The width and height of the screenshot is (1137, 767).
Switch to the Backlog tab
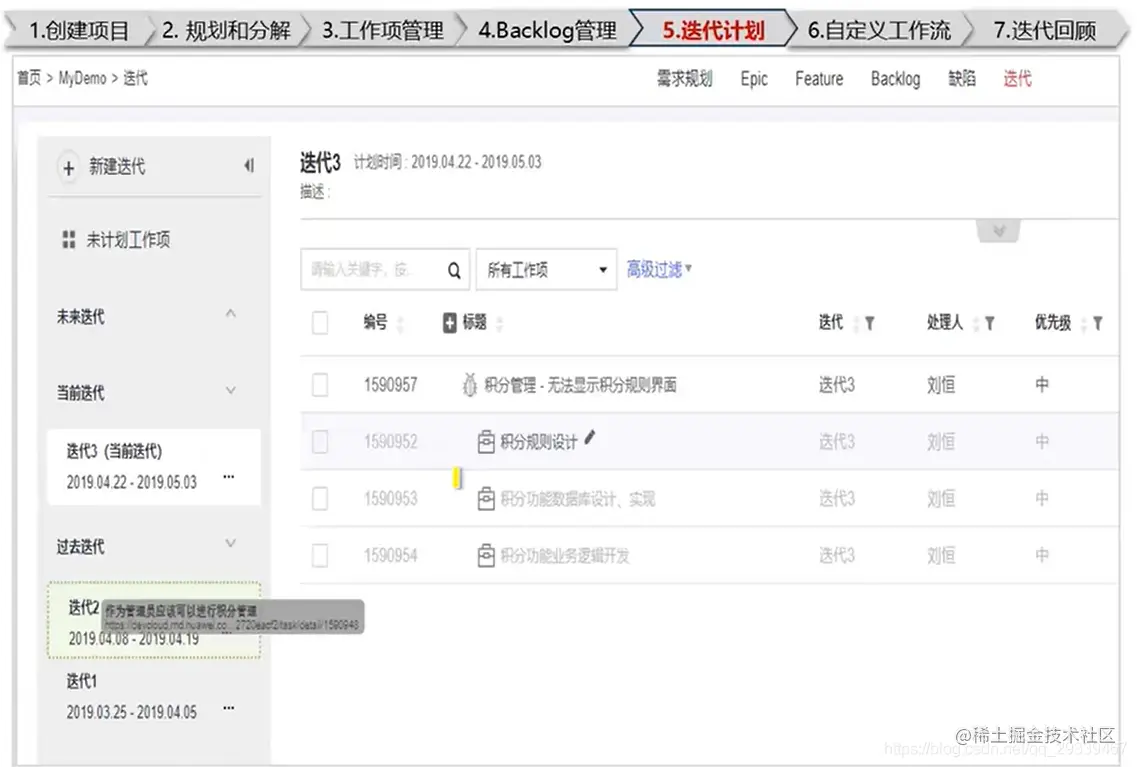point(895,79)
